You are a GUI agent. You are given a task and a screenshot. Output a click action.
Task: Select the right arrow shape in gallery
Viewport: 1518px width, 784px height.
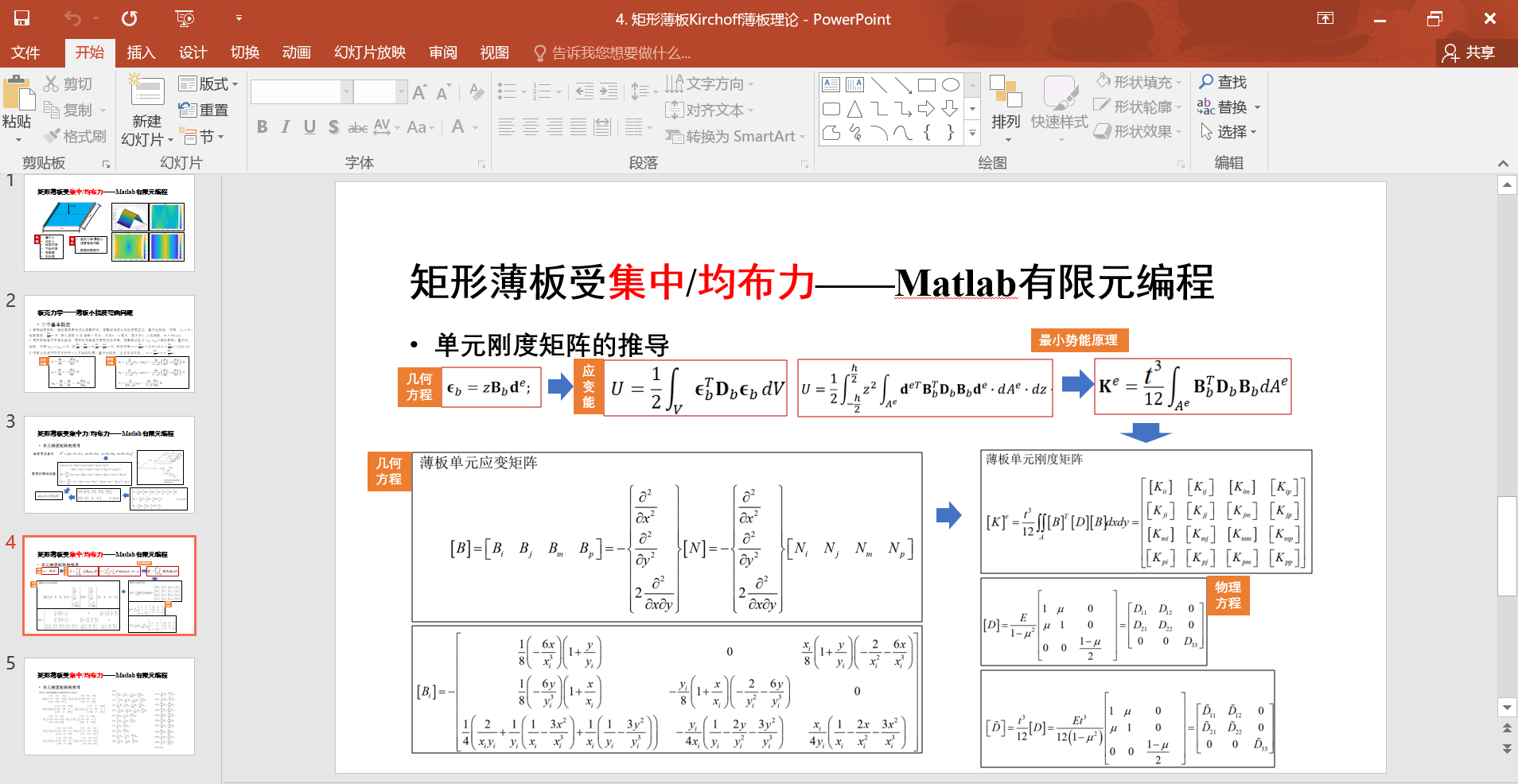coord(927,108)
